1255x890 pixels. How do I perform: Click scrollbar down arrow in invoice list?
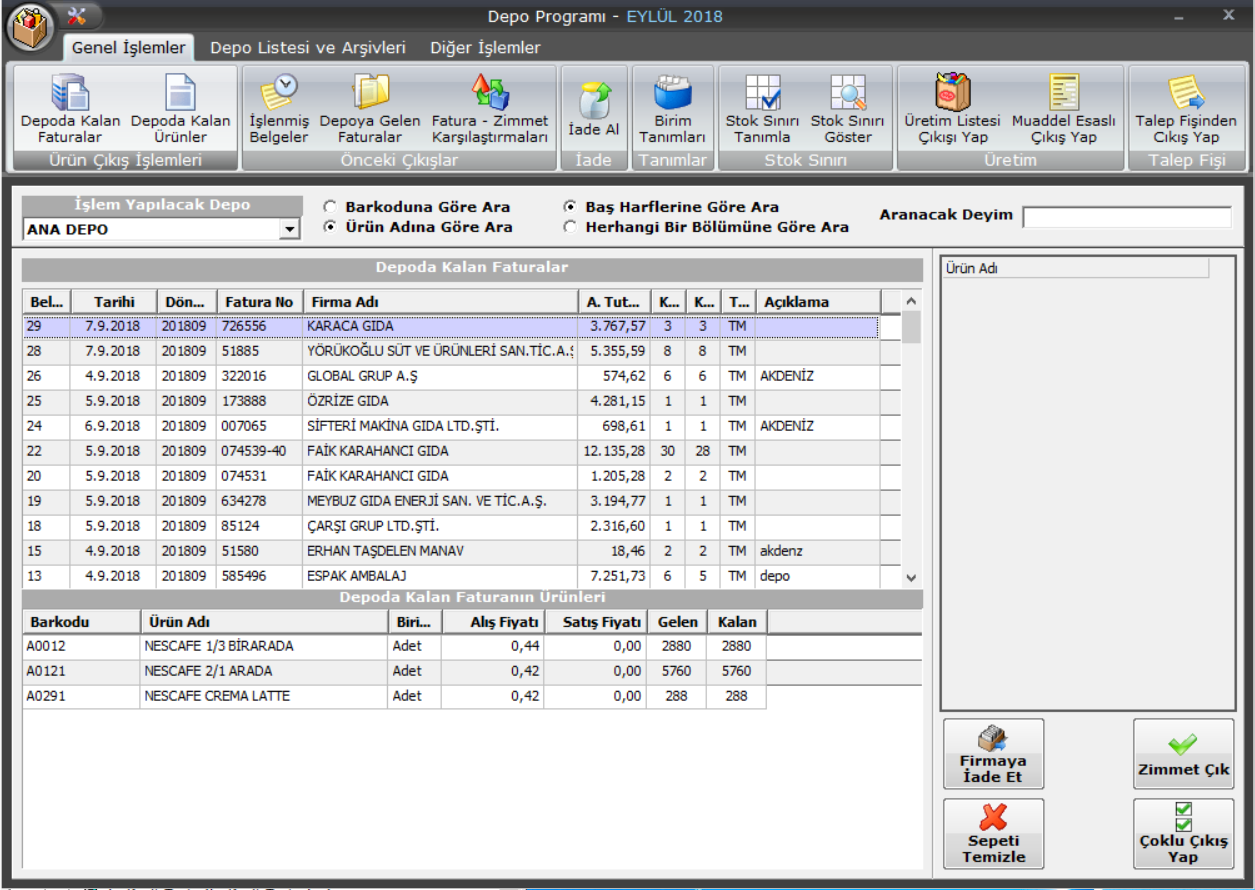pos(910,578)
